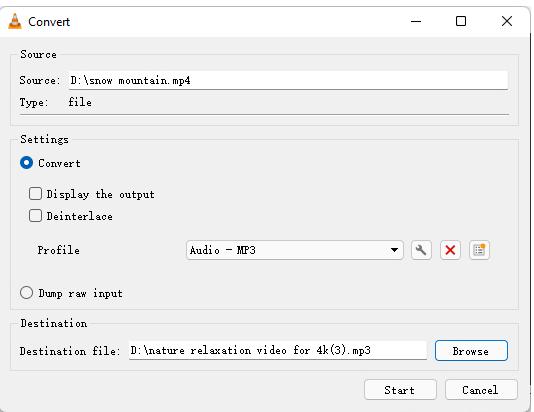Click the 'Destination file:' label

coord(70,351)
